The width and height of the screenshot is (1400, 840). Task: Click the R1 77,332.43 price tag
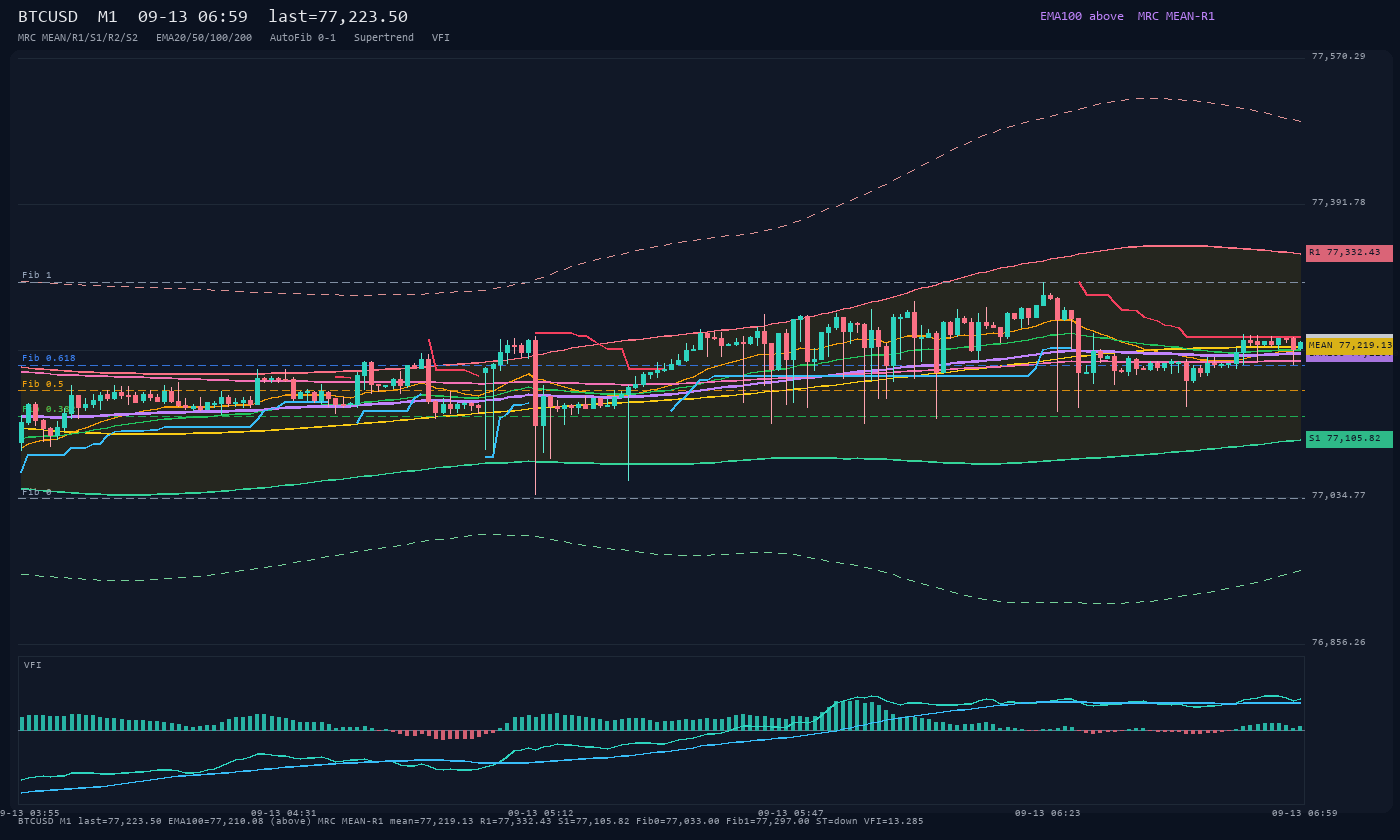coord(1349,253)
